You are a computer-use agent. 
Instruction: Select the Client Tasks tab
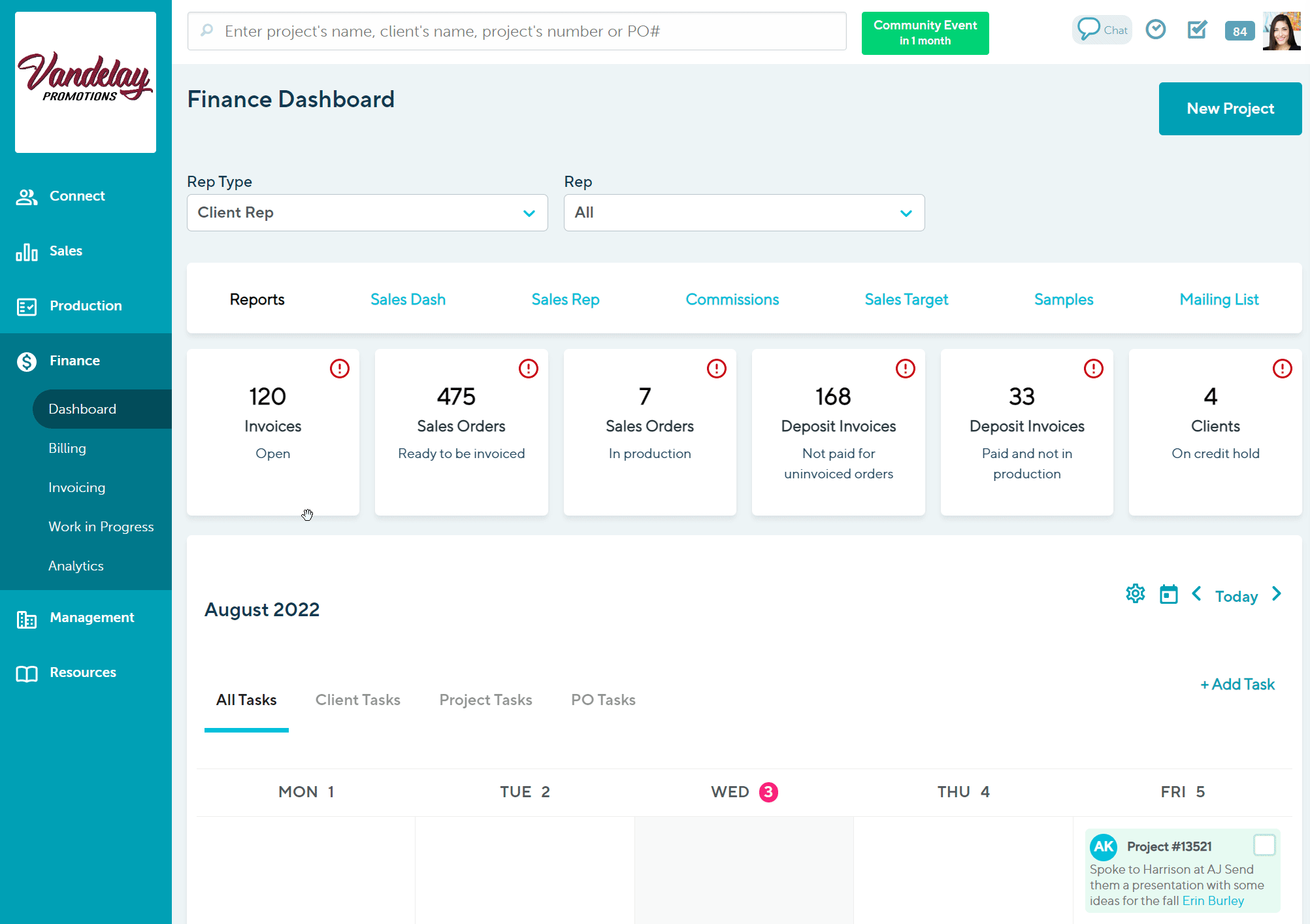[x=357, y=700]
